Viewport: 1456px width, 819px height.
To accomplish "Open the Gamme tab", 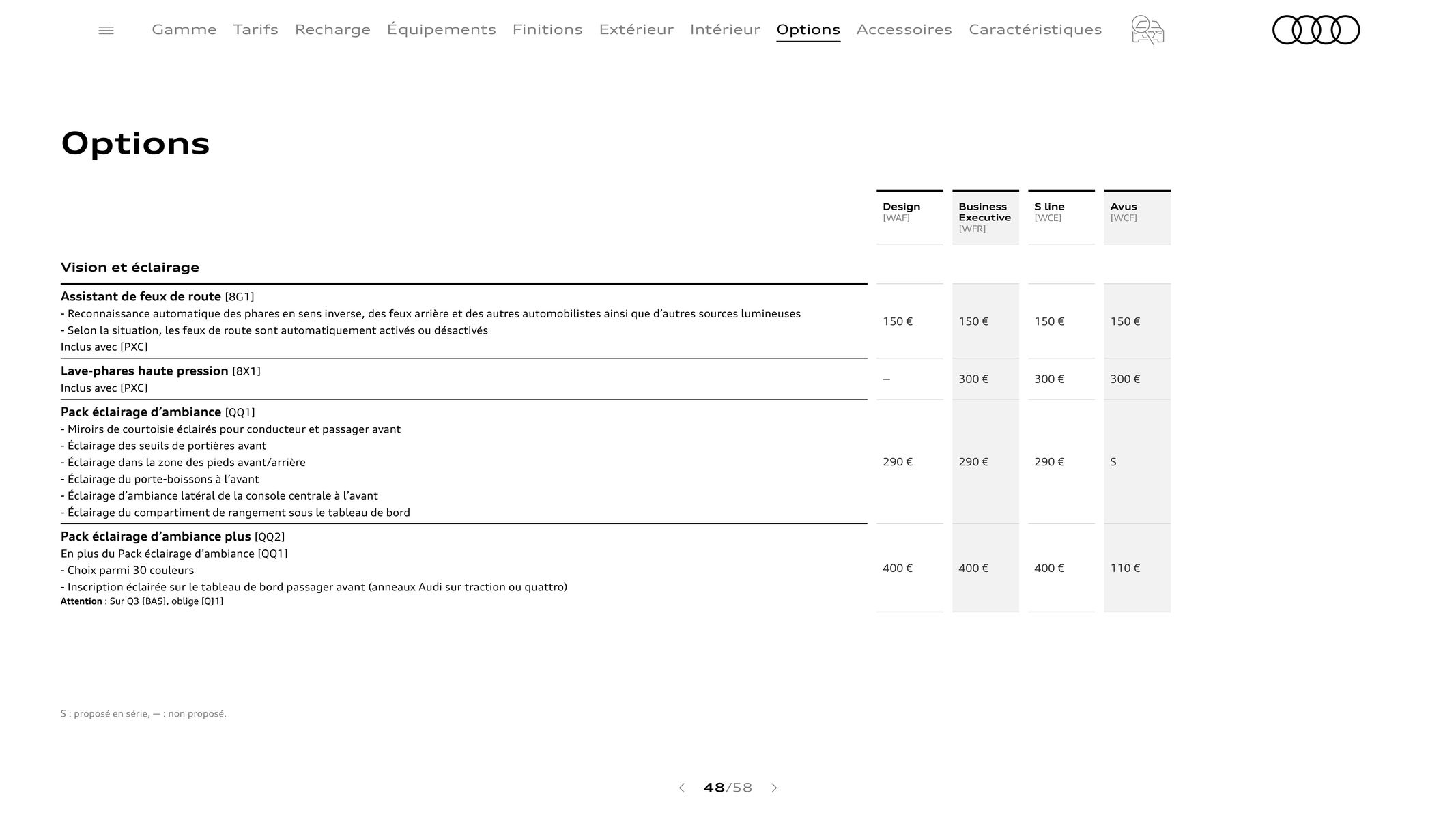I will click(x=184, y=29).
